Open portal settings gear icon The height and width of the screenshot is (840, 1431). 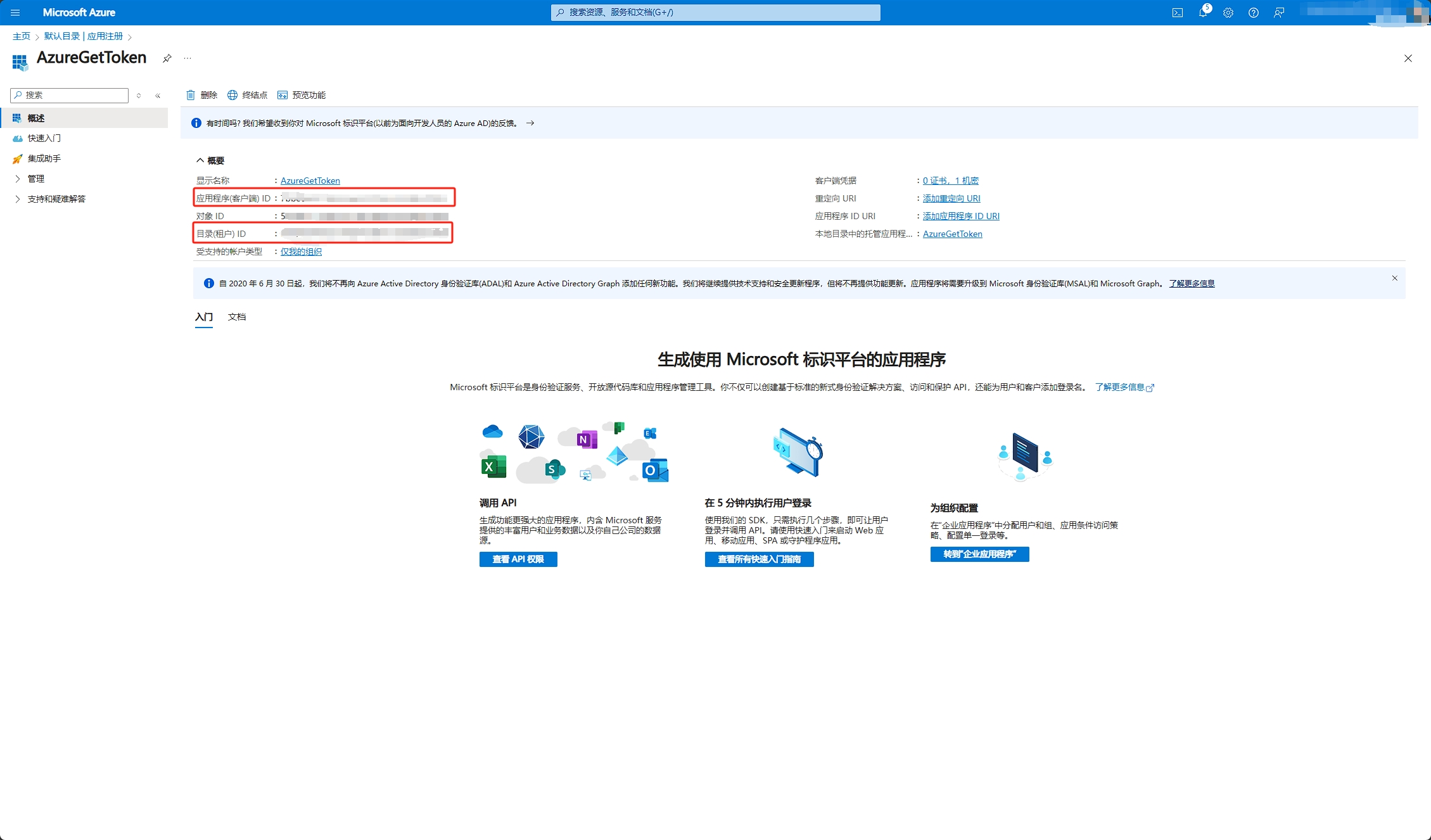pos(1228,13)
